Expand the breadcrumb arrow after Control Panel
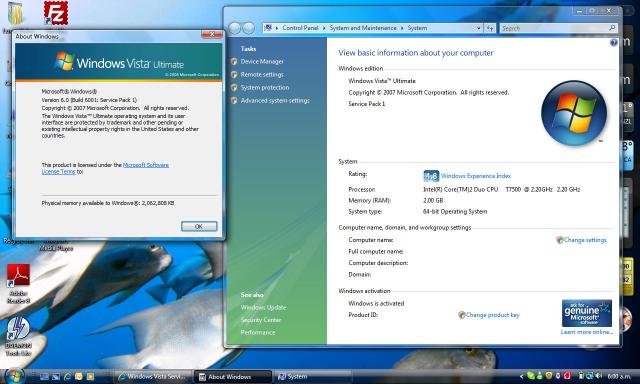Viewport: 640px width, 384px height. click(x=324, y=28)
